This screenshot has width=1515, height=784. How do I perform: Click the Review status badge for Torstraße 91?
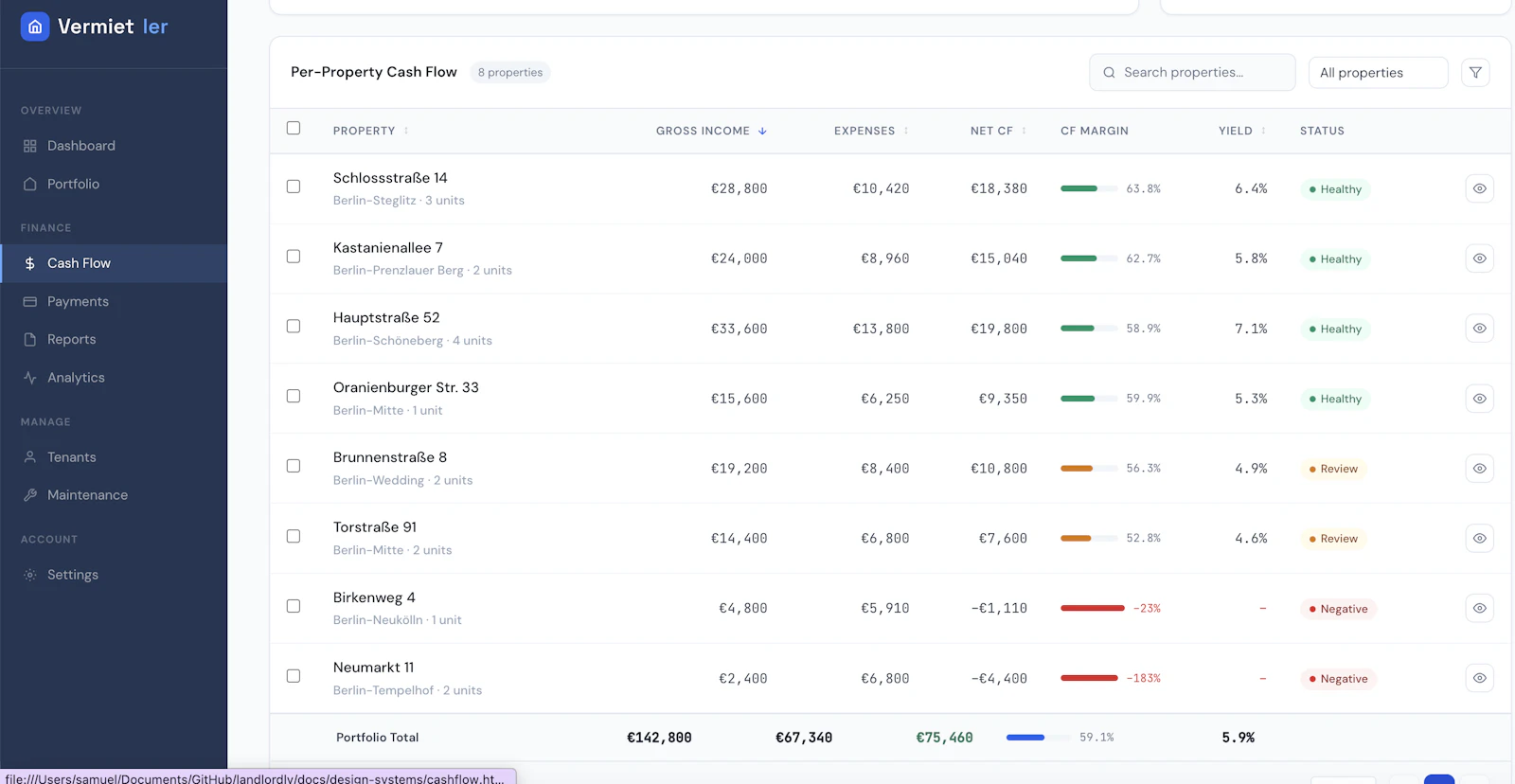click(x=1333, y=539)
